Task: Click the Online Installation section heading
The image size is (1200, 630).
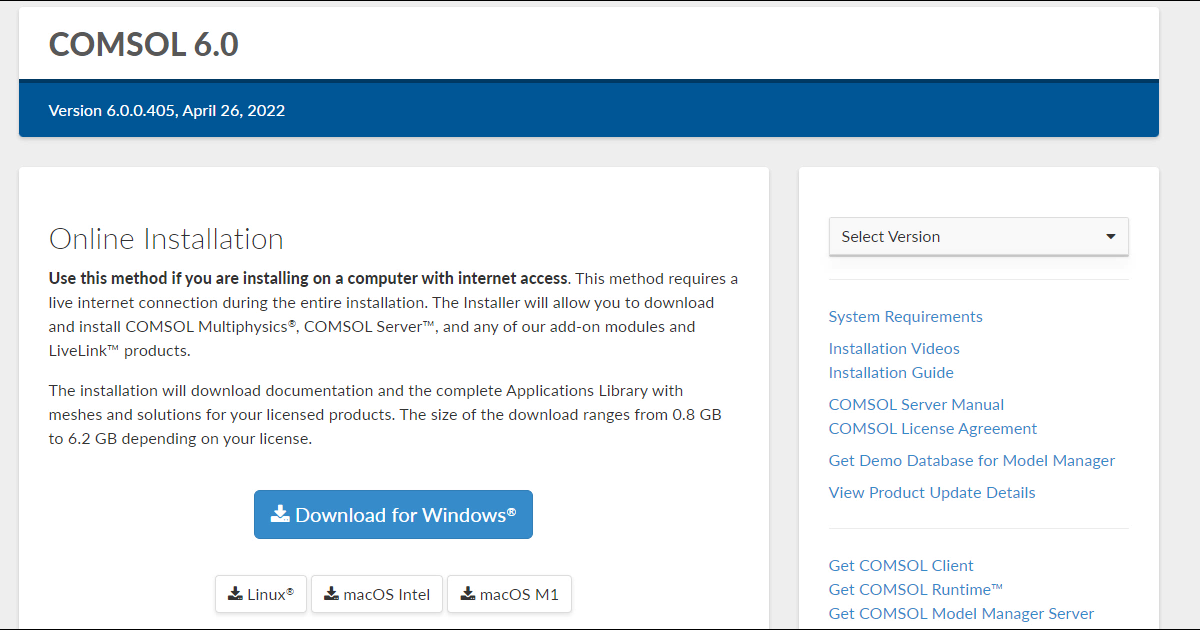Action: click(166, 239)
